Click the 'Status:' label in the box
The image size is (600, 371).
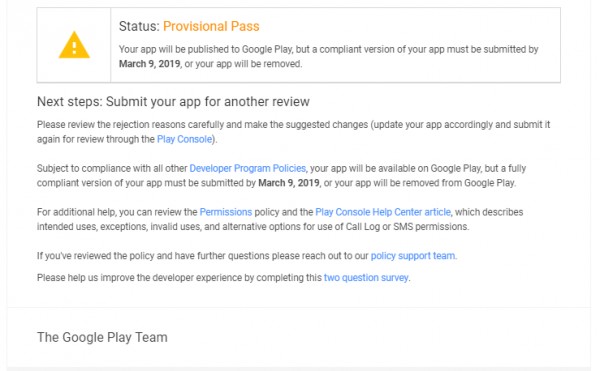[x=139, y=26]
